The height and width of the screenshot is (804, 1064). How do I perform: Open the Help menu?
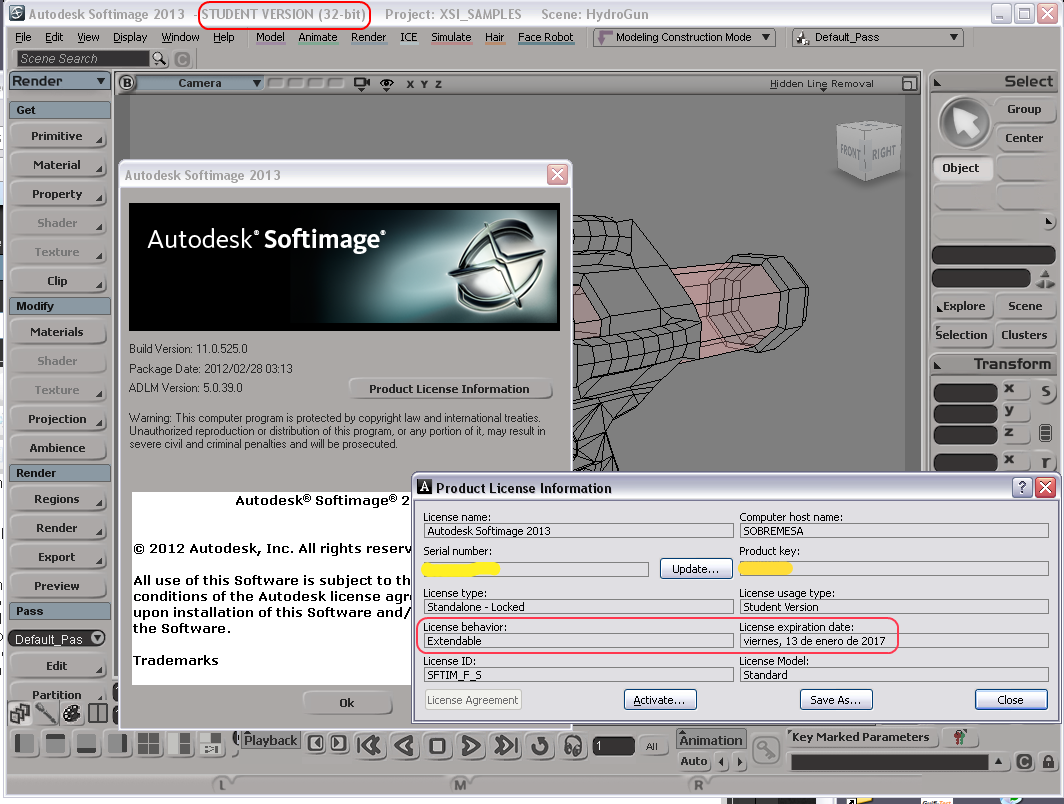click(223, 37)
